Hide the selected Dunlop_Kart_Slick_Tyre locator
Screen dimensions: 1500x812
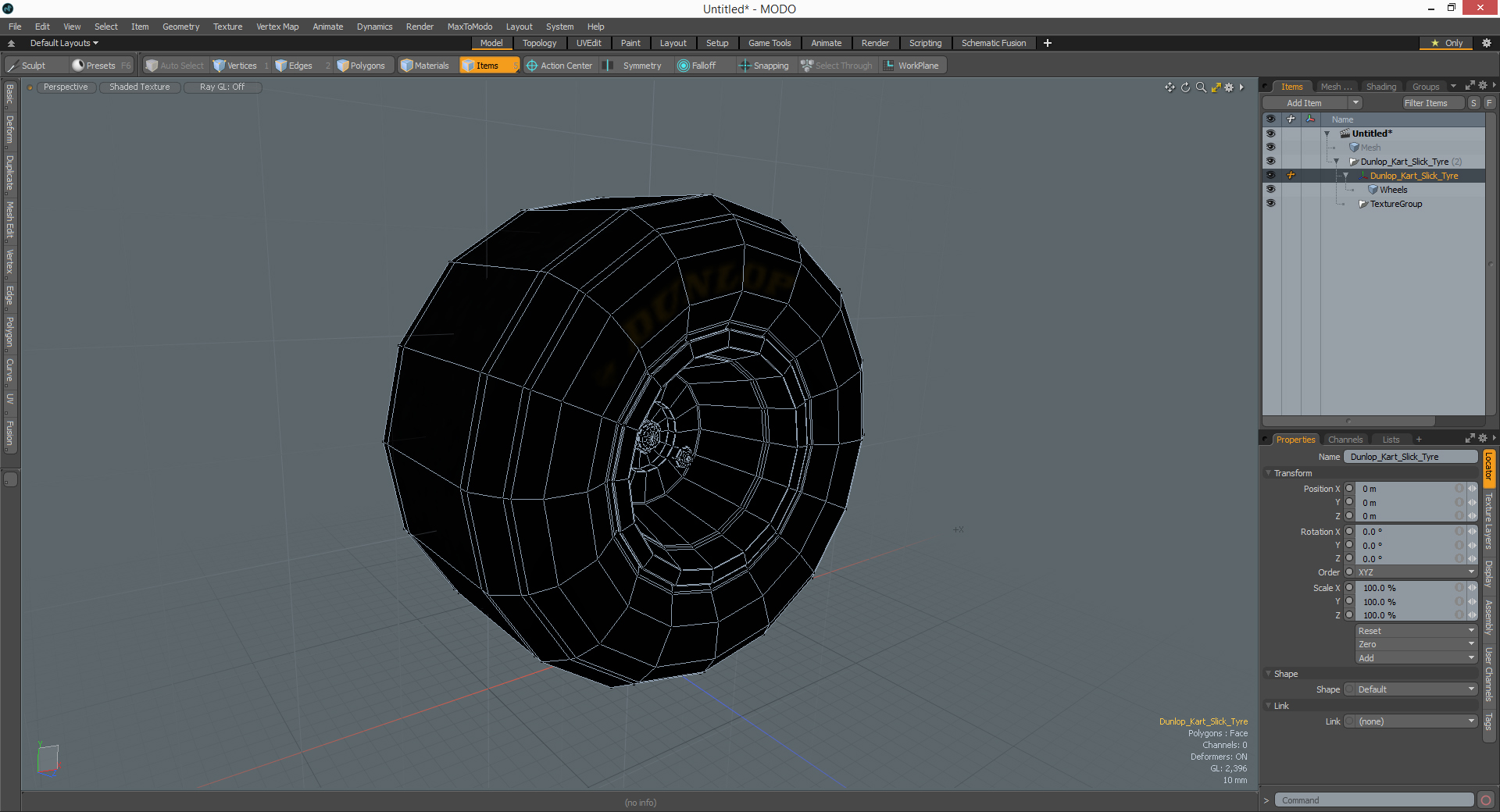point(1271,176)
